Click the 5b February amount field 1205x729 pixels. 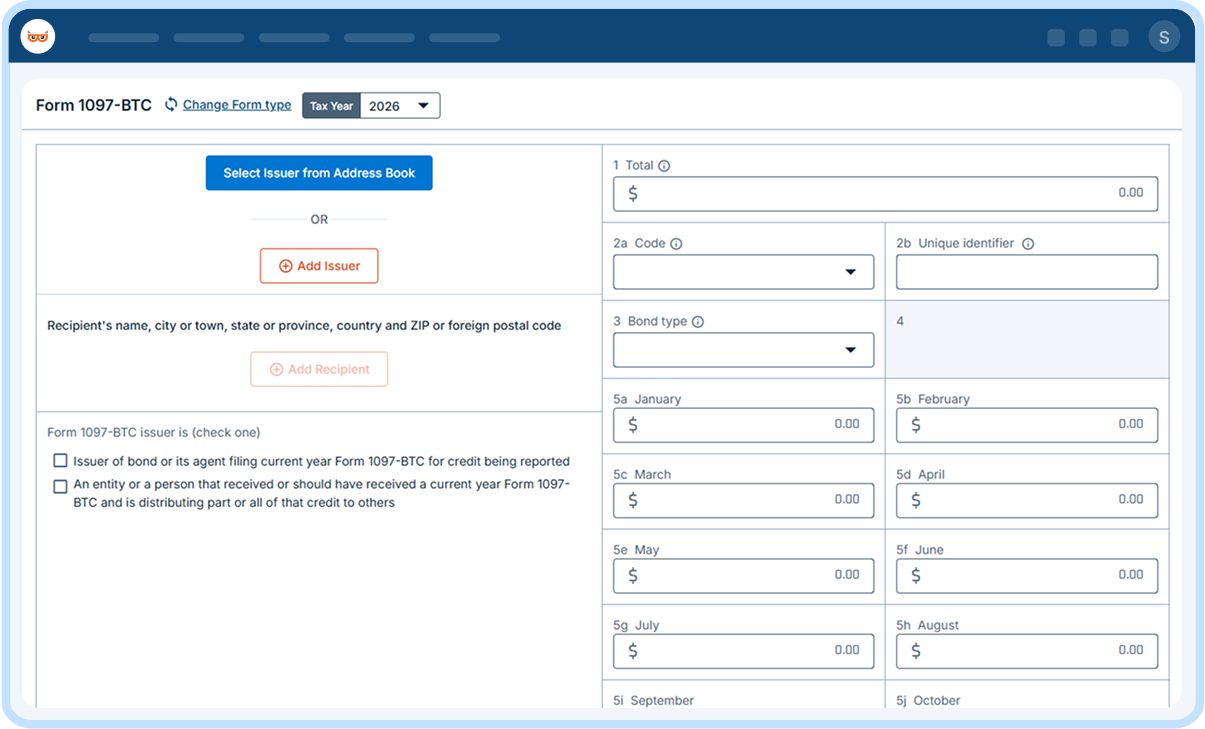[x=1027, y=425]
